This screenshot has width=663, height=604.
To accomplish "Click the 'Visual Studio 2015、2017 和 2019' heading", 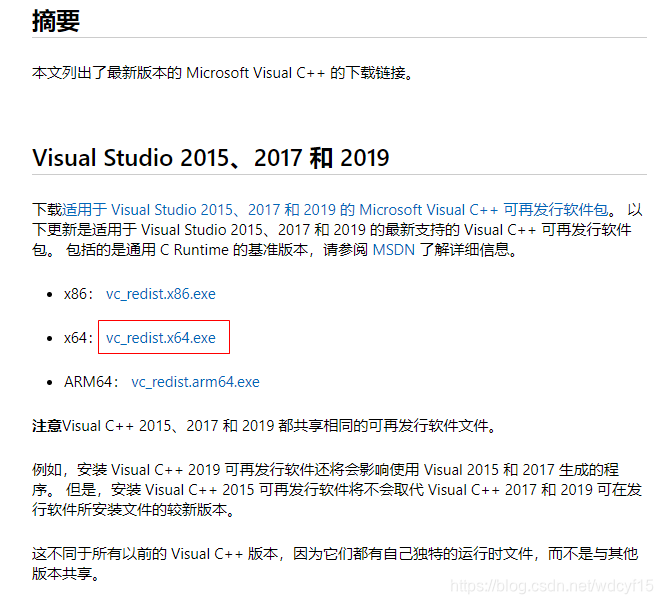I will tap(211, 158).
